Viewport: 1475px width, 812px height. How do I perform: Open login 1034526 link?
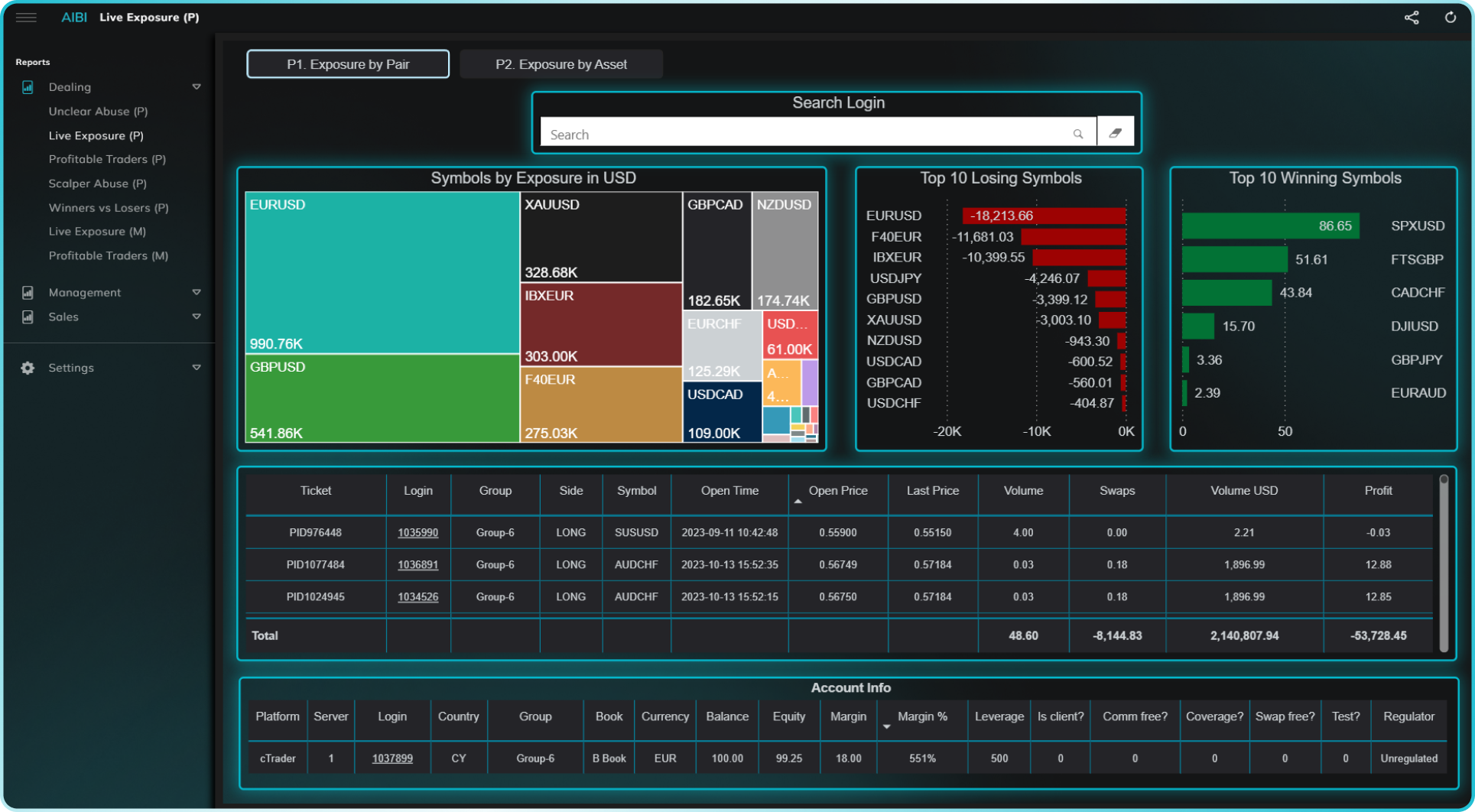pos(417,596)
